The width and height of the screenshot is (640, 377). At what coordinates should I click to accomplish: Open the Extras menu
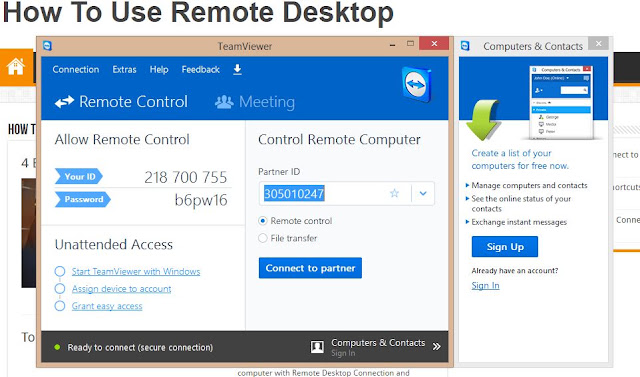pyautogui.click(x=124, y=69)
